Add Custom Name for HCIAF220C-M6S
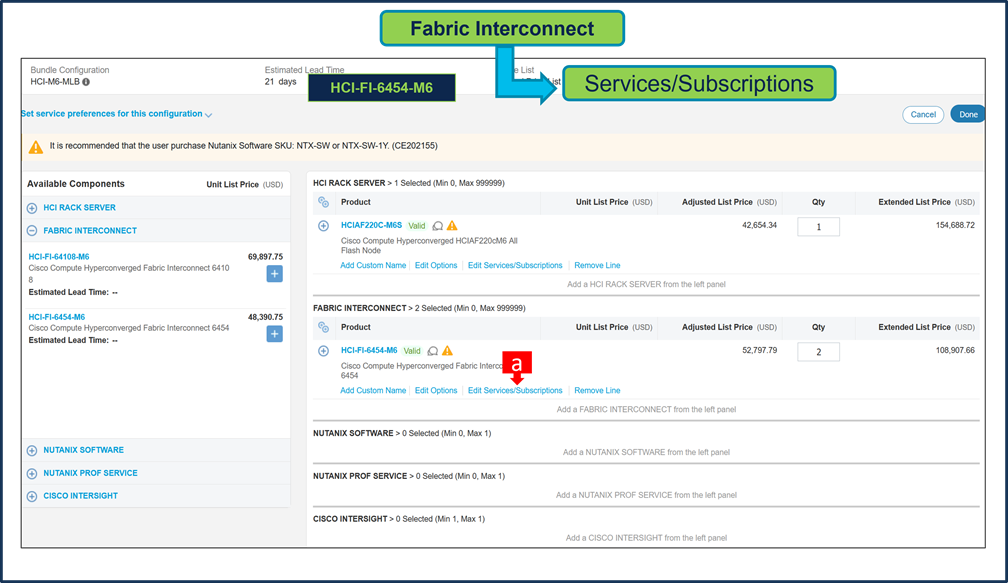Screen dimensions: 1008x583 [373, 265]
